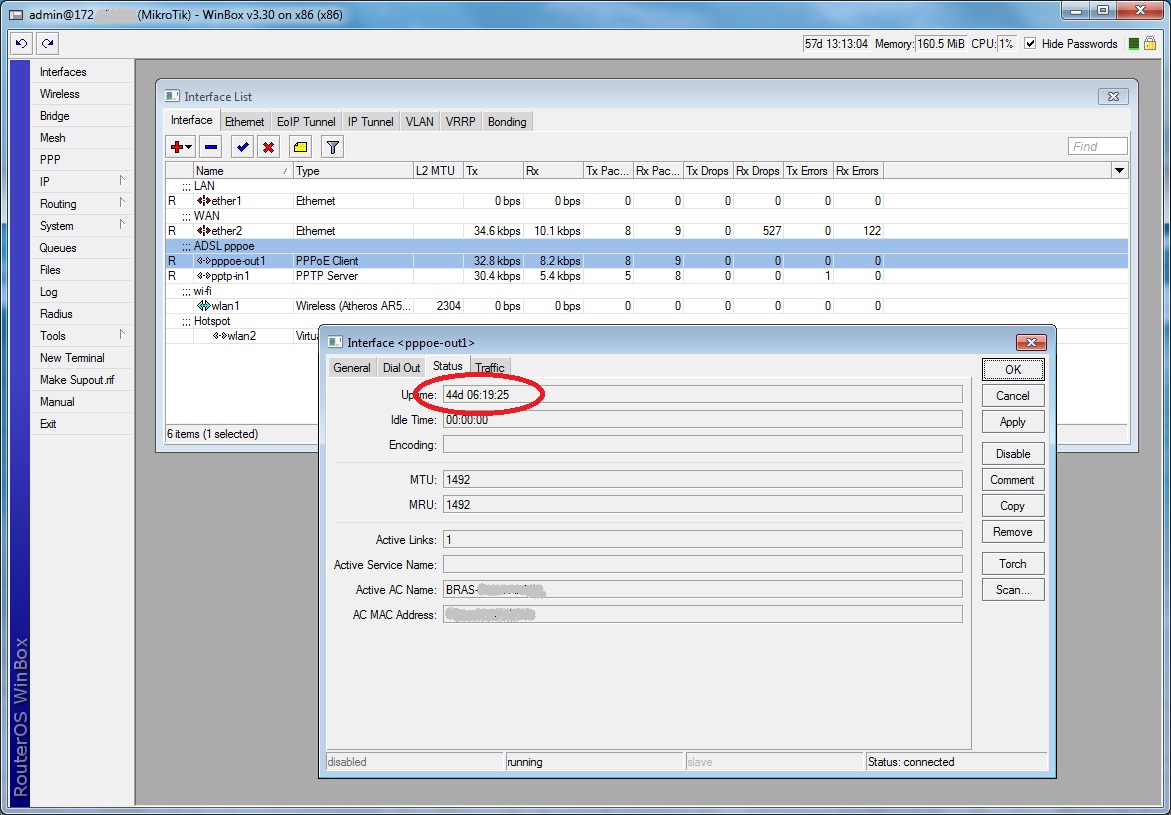Open the column selector dropdown arrow
Image resolution: width=1171 pixels, height=815 pixels.
coord(1119,171)
